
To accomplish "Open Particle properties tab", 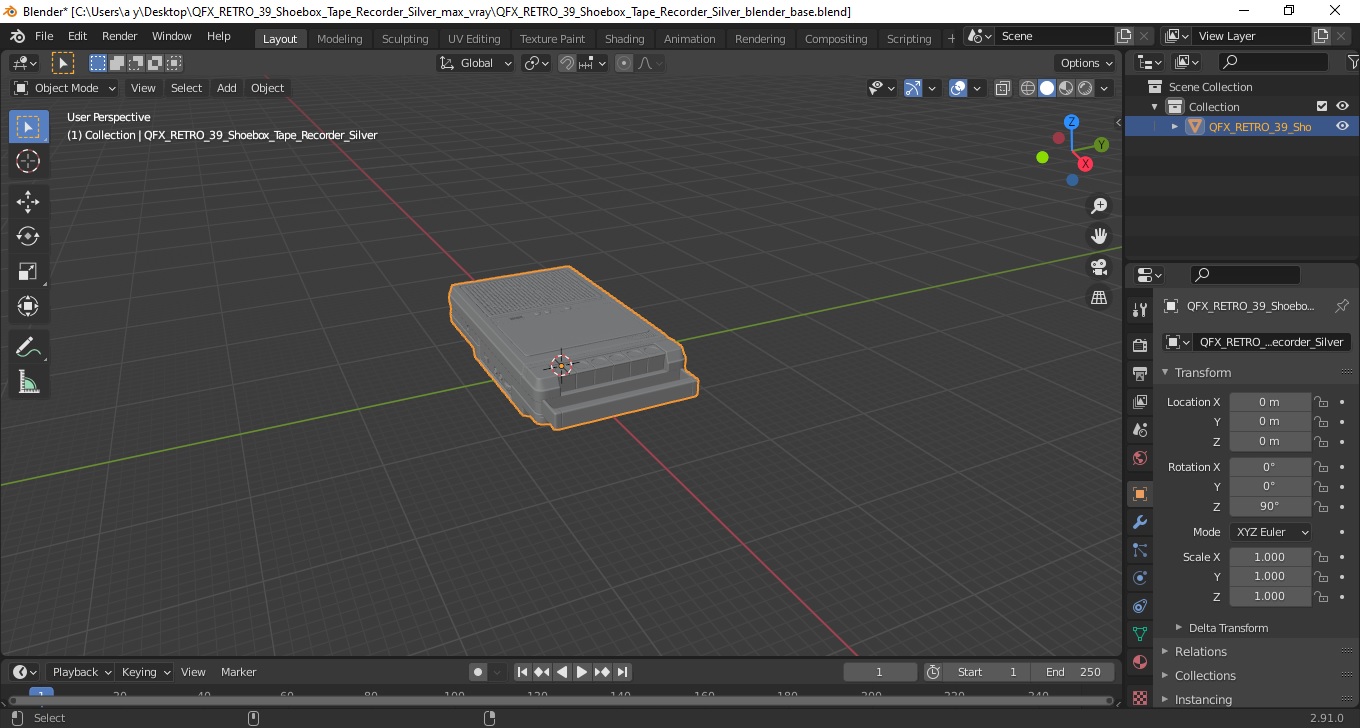I will [x=1139, y=550].
